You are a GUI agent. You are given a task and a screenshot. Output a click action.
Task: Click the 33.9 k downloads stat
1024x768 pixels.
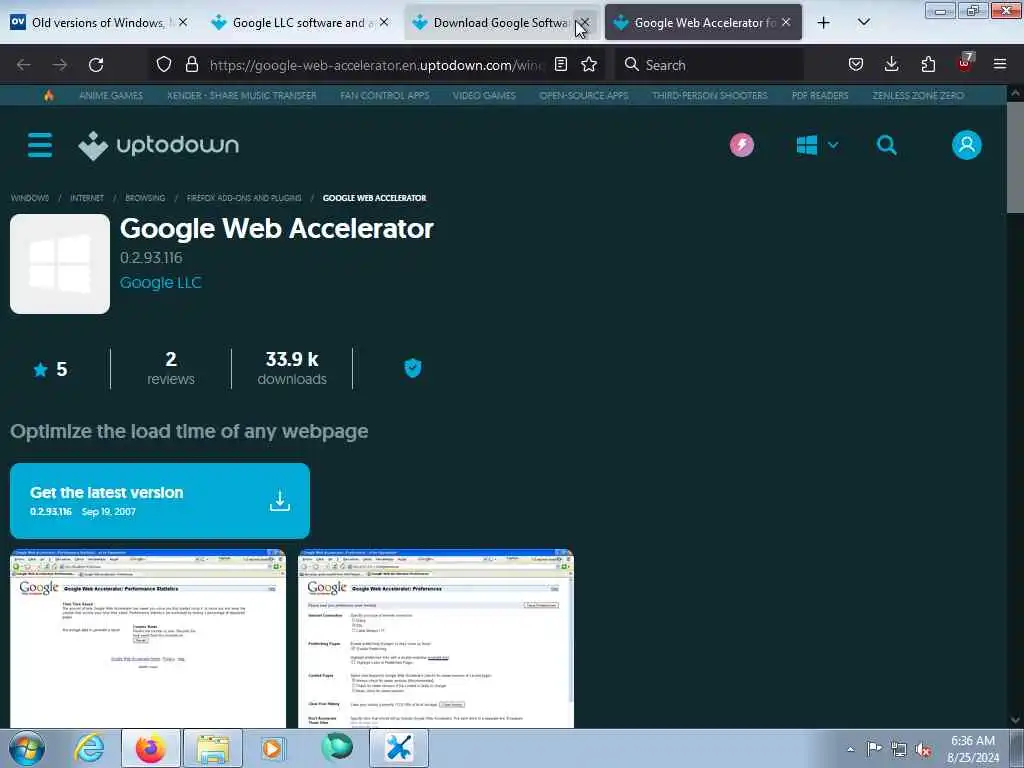tap(292, 368)
